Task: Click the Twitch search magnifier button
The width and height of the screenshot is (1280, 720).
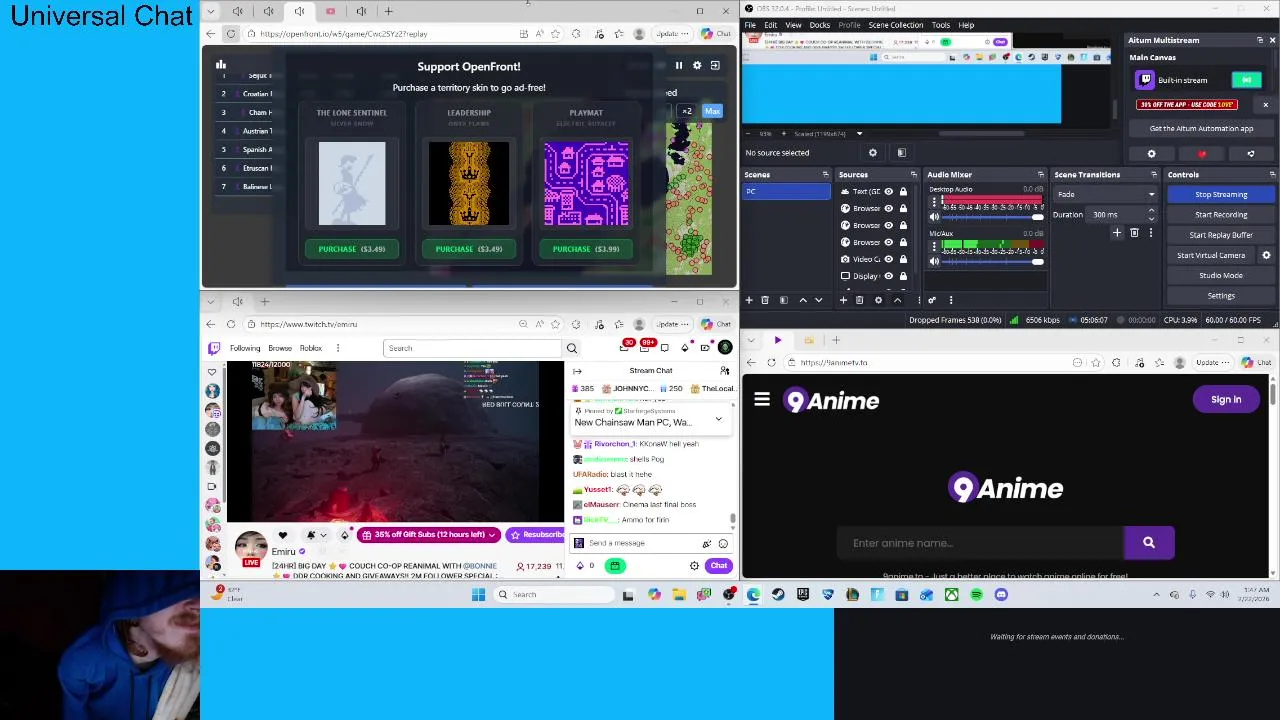Action: pyautogui.click(x=572, y=348)
